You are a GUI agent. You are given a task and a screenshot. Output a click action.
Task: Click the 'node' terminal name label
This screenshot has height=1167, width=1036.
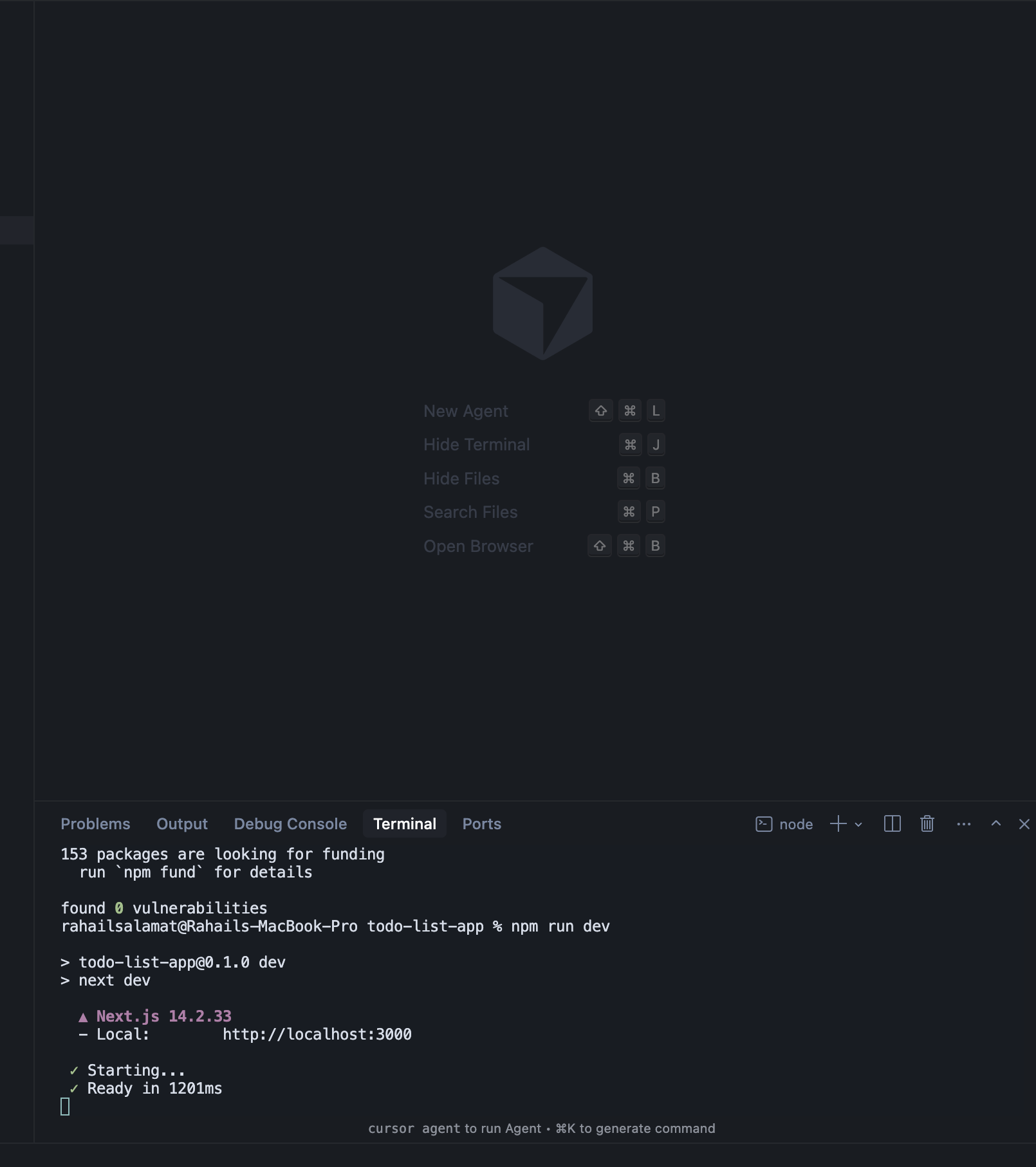tap(796, 824)
